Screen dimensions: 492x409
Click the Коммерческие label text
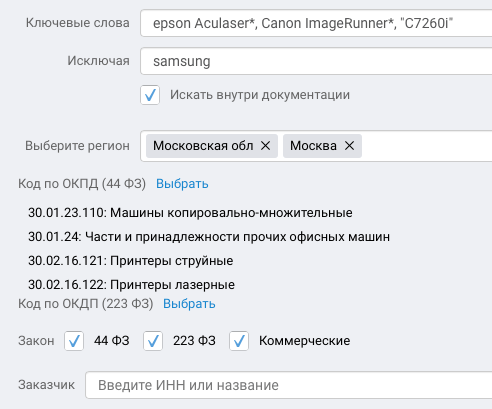point(305,341)
